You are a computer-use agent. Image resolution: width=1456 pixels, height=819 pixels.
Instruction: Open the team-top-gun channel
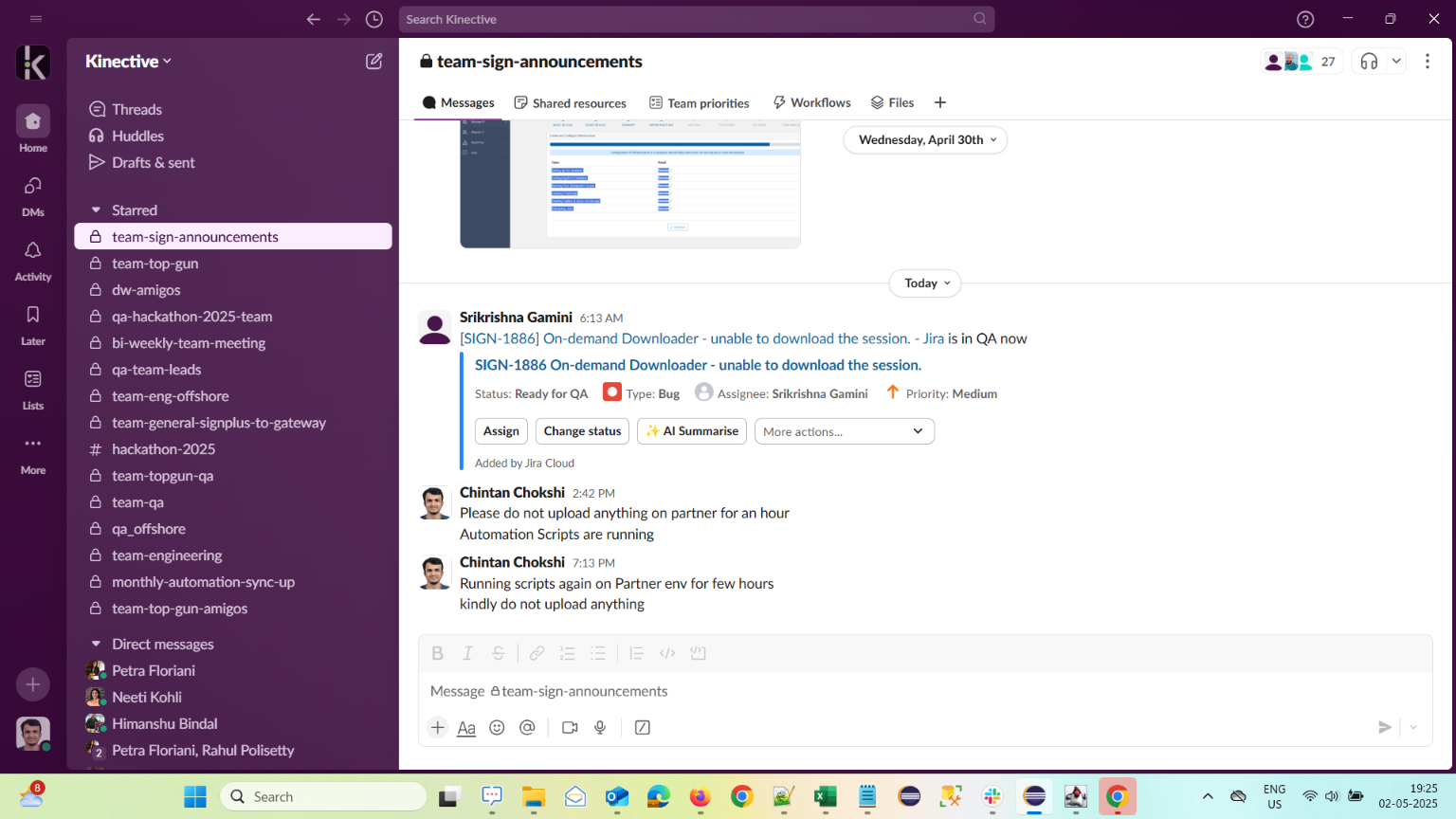233,264
